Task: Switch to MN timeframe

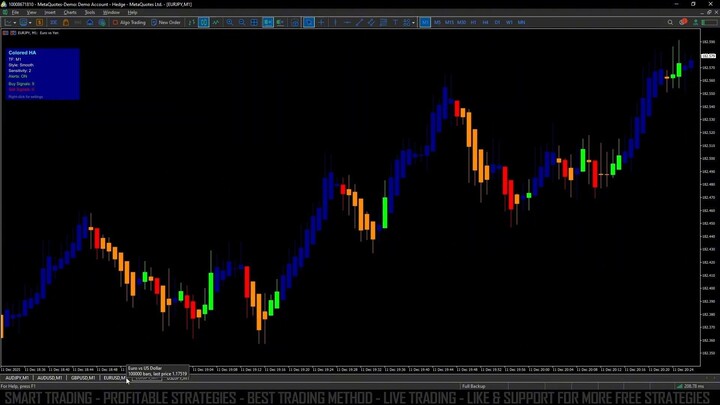Action: (x=521, y=22)
